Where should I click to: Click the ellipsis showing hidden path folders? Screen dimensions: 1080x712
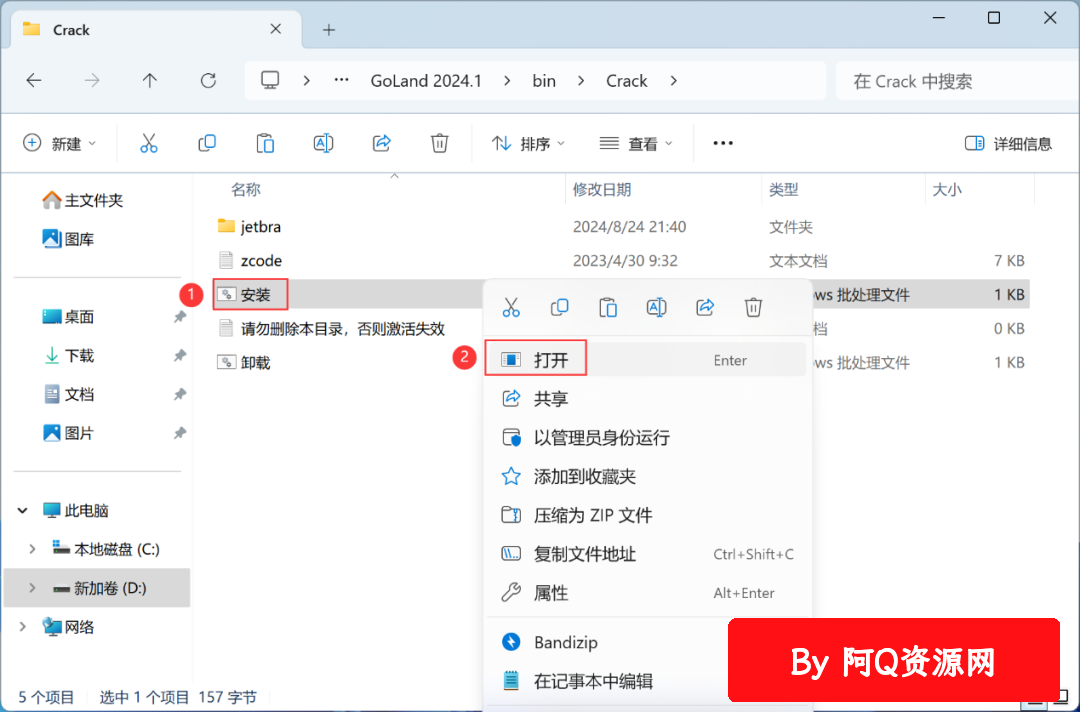[341, 80]
